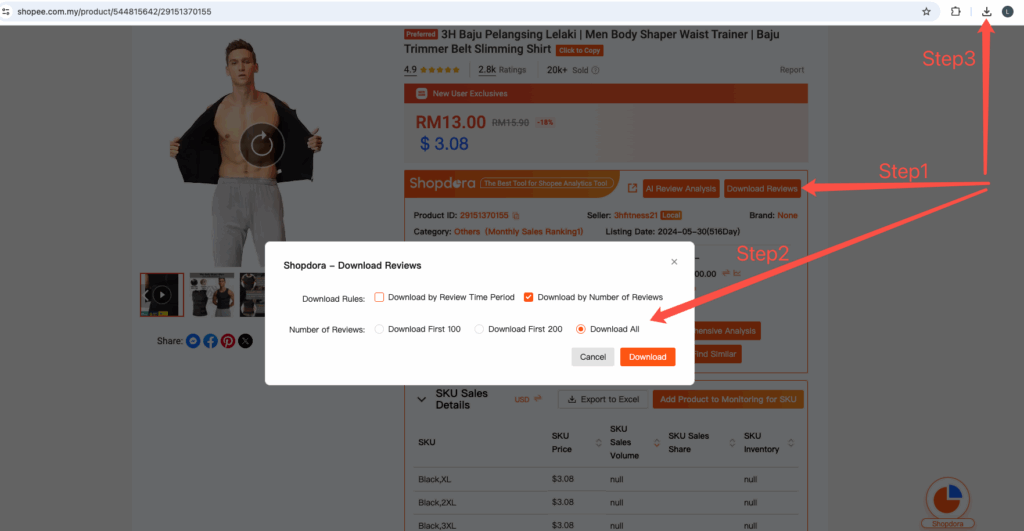
Task: Share product via Messenger icon
Action: 193,341
